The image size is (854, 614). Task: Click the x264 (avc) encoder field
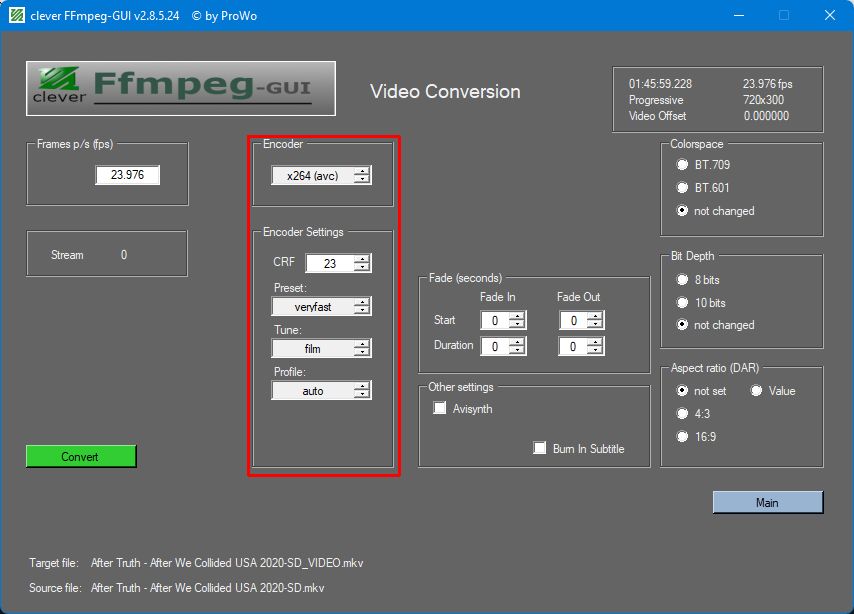313,175
